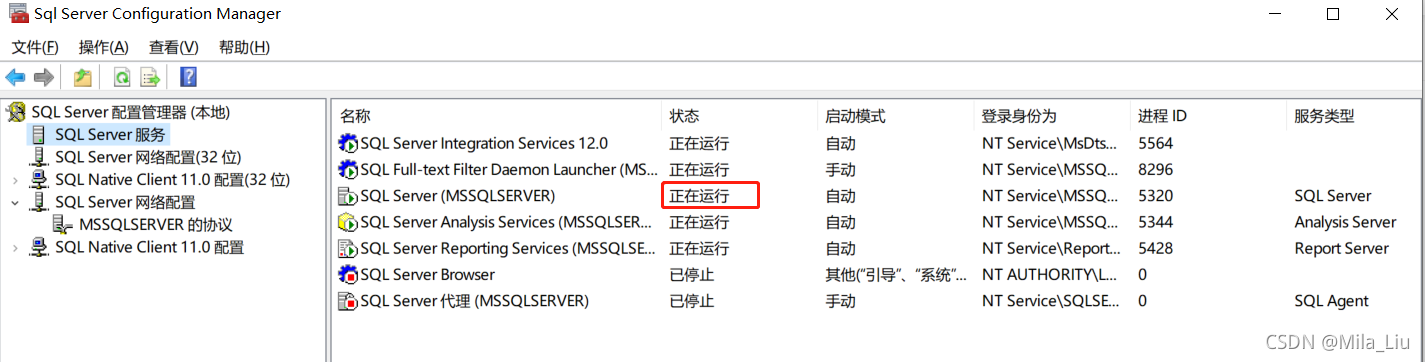Viewport: 1425px width, 362px height.
Task: Click the stopped SQL Server Browser icon
Action: pyautogui.click(x=348, y=274)
